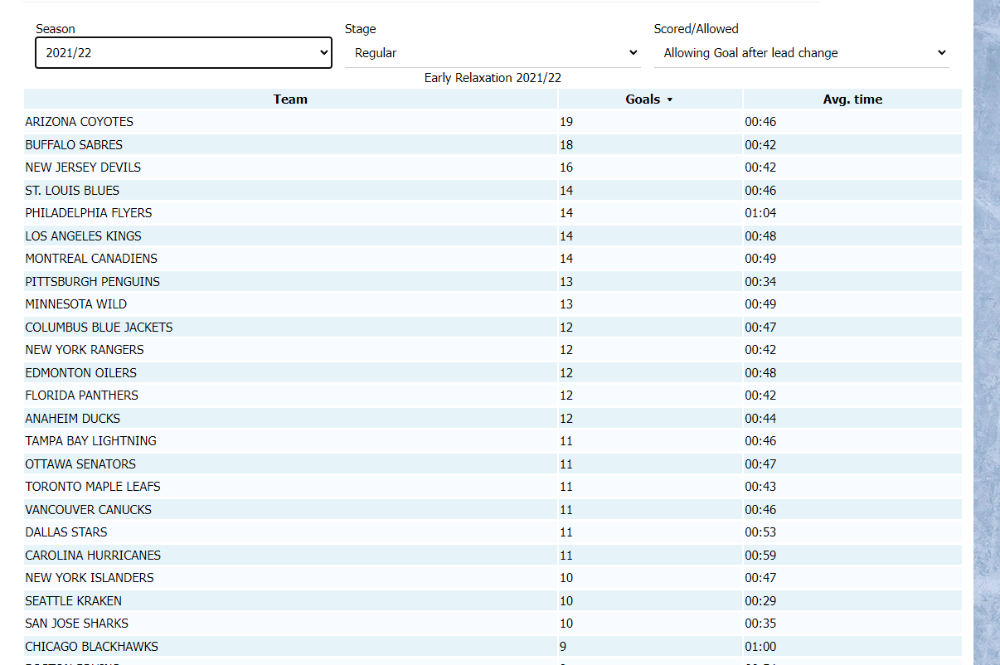Select TORONTO MAPLE LEAFS in the table
Viewport: 1000px width, 665px height.
tap(92, 486)
